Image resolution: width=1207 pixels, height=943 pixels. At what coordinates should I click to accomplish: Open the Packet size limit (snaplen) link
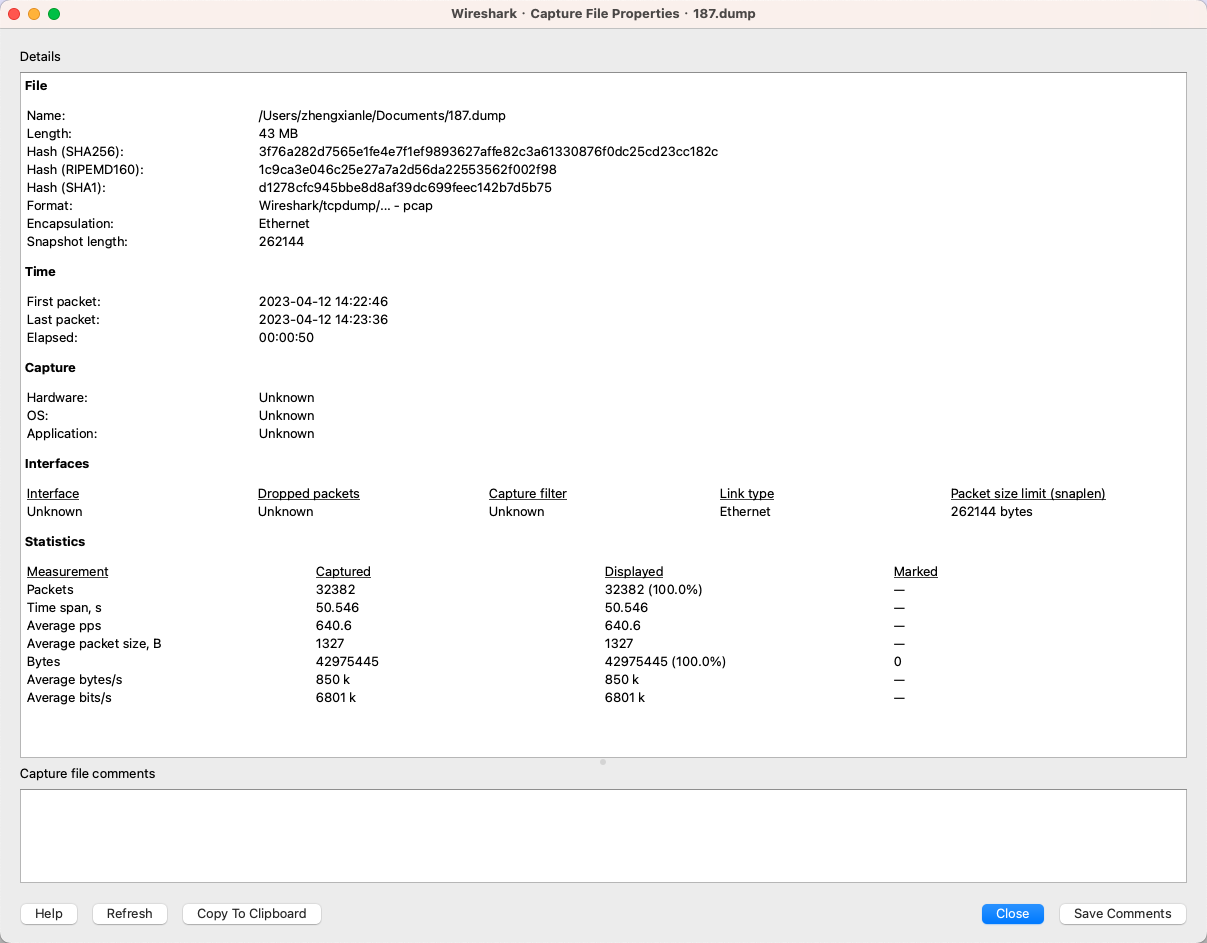pyautogui.click(x=1027, y=493)
